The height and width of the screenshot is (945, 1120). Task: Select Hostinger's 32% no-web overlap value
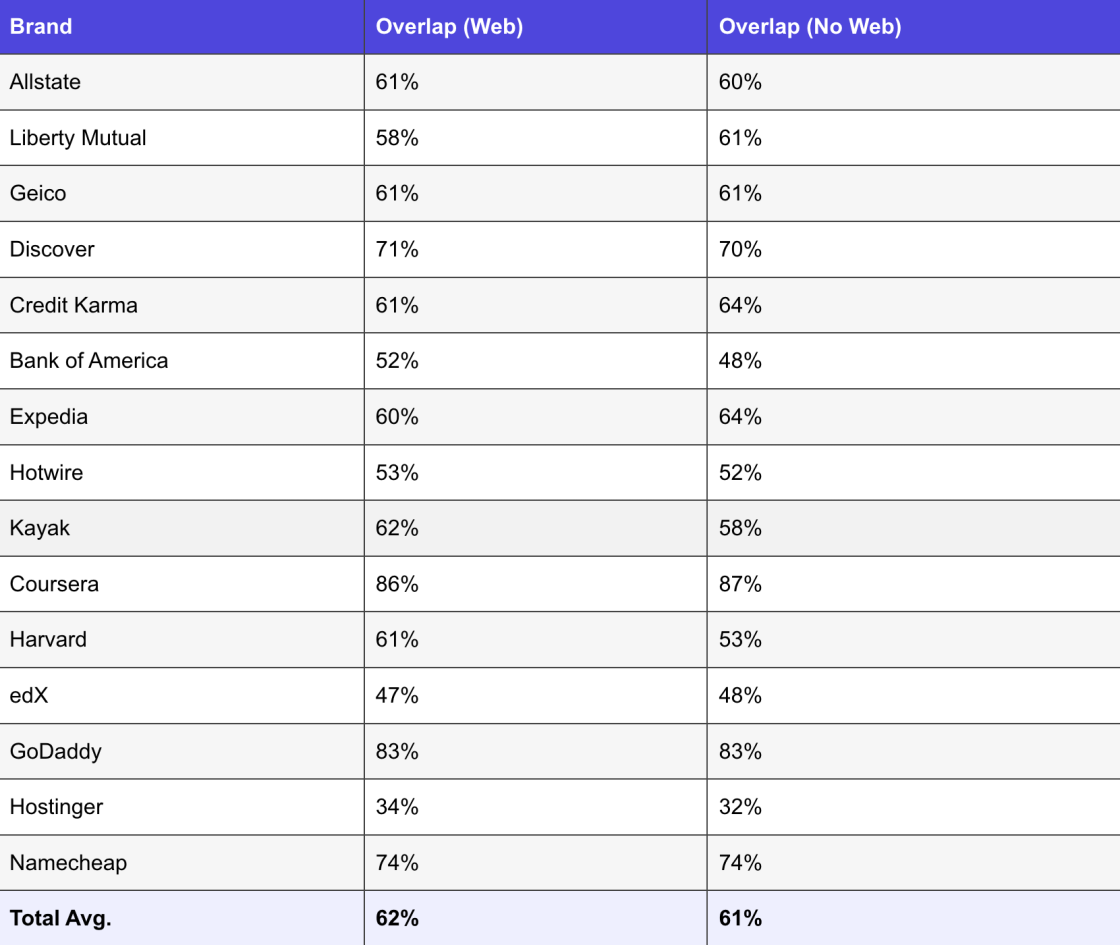[740, 806]
